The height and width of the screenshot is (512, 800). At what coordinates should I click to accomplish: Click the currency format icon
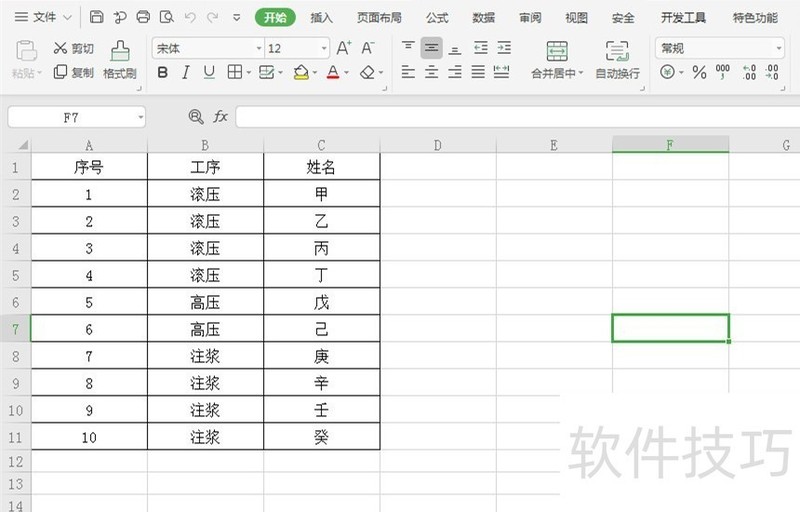pyautogui.click(x=667, y=72)
